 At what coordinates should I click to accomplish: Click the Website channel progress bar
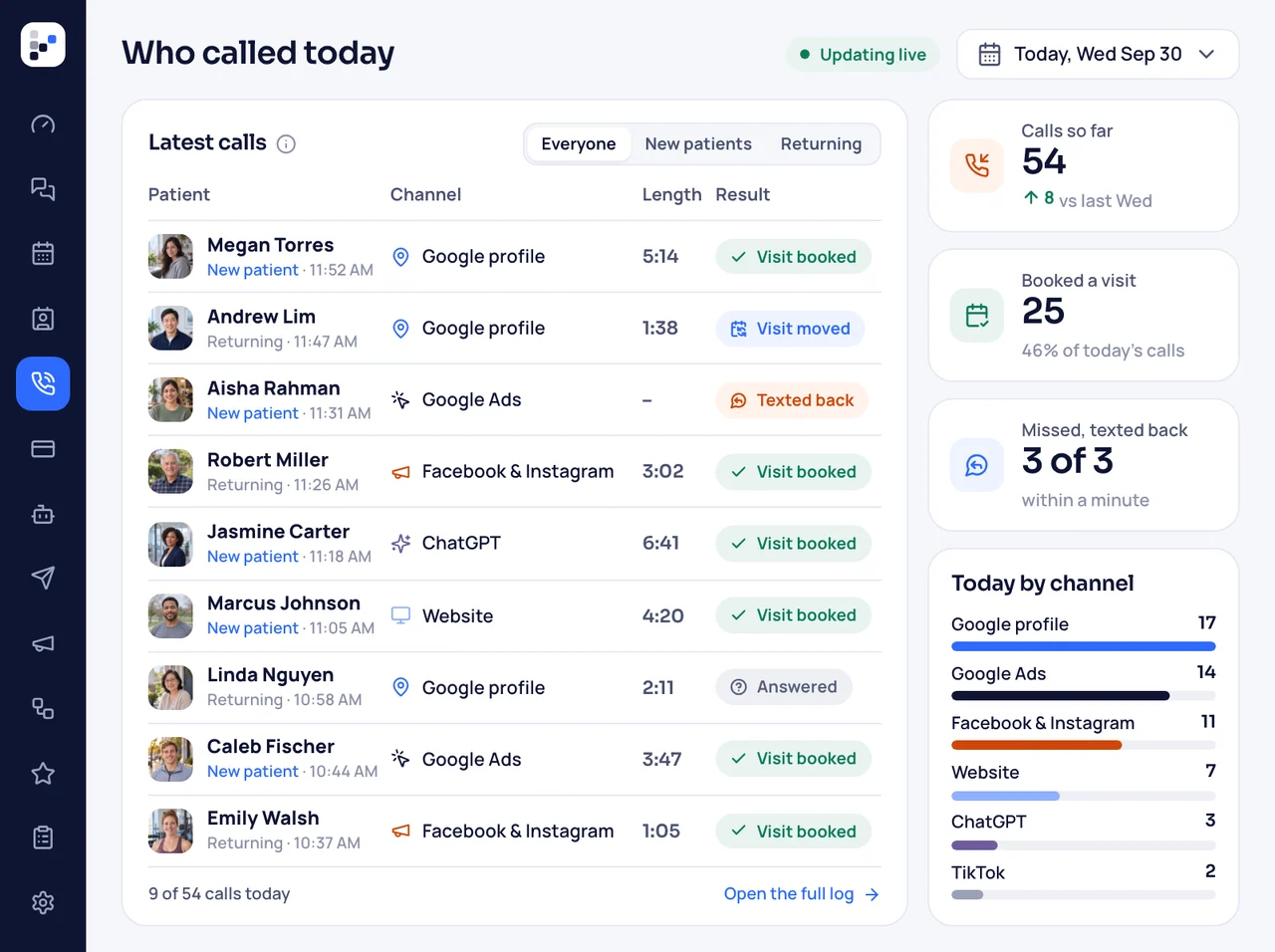pos(1084,796)
